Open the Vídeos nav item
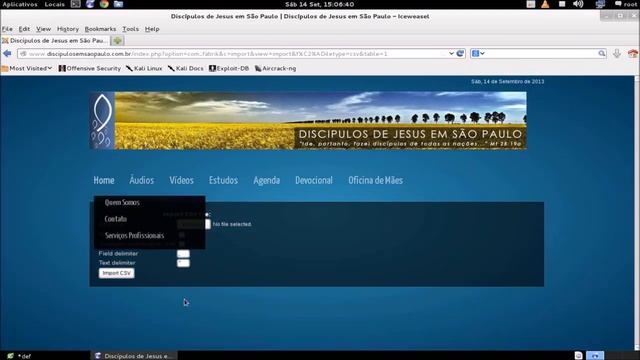640x360 pixels. click(181, 180)
